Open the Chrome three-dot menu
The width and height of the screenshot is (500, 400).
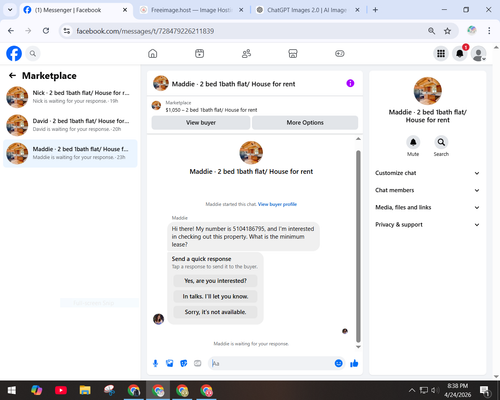click(489, 31)
